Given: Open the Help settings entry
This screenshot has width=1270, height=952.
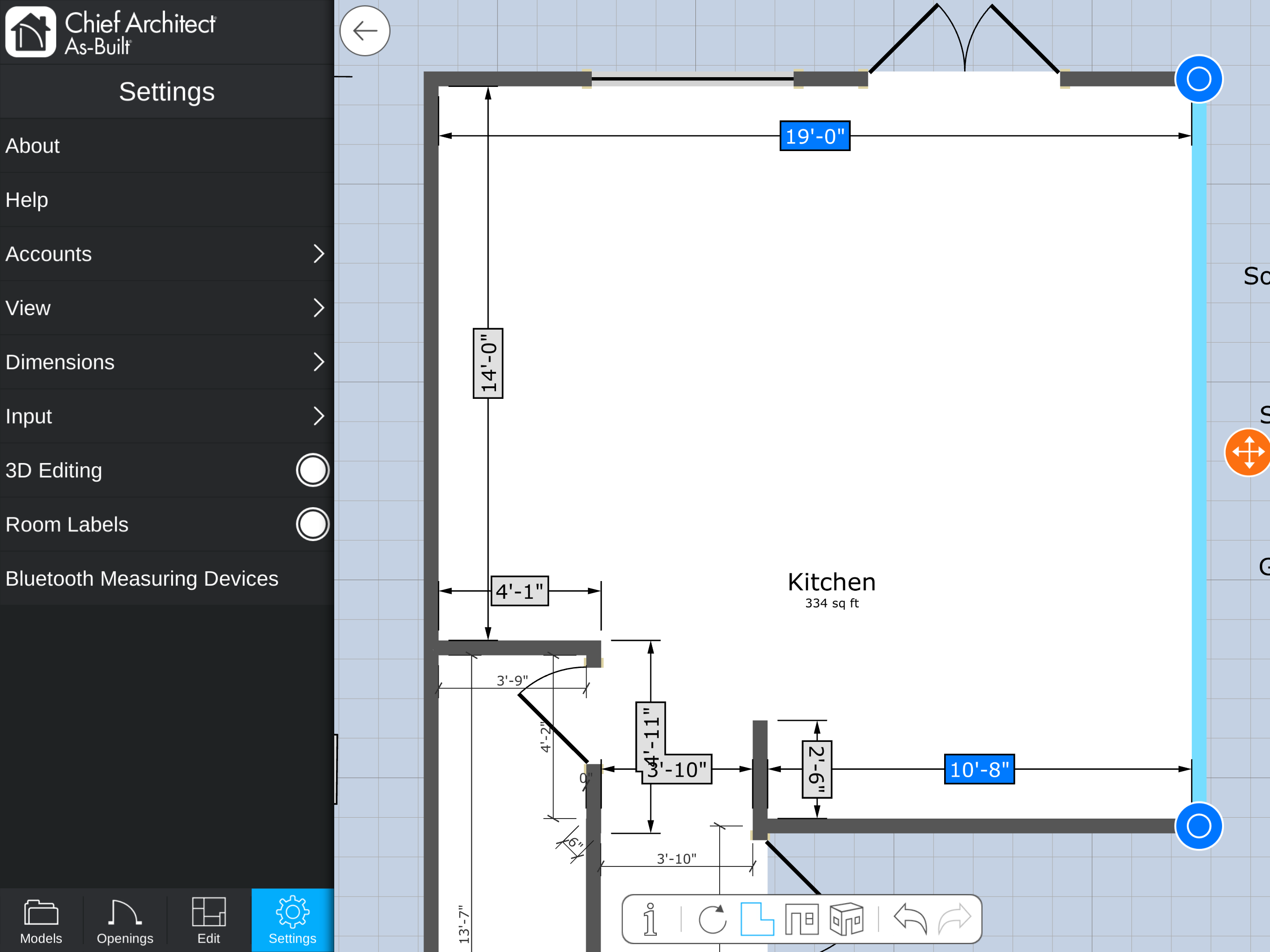Looking at the screenshot, I should click(x=167, y=200).
